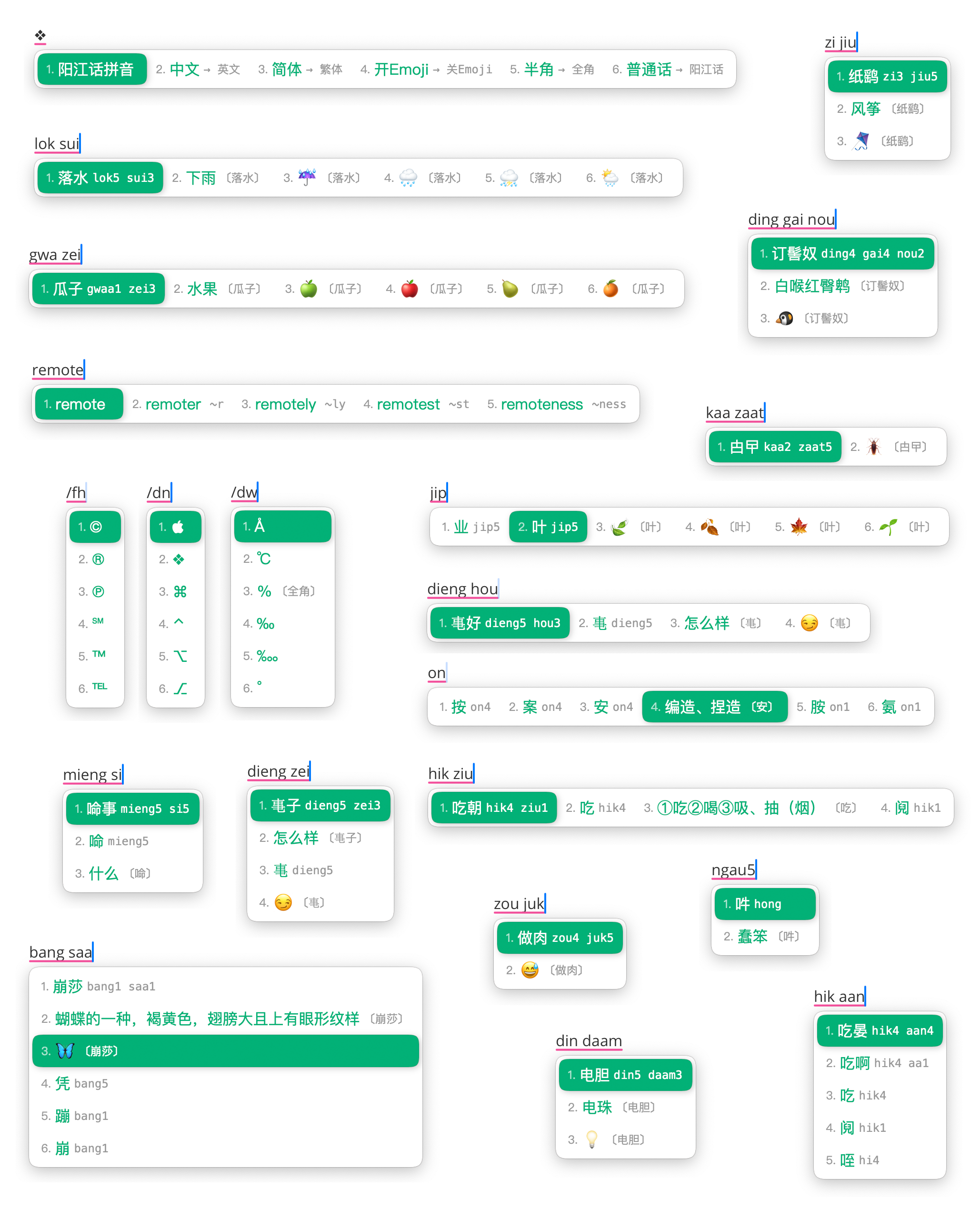Select candidate 吃 hik4 in hik ziu row
This screenshot has height=1219, width=980.
595,808
